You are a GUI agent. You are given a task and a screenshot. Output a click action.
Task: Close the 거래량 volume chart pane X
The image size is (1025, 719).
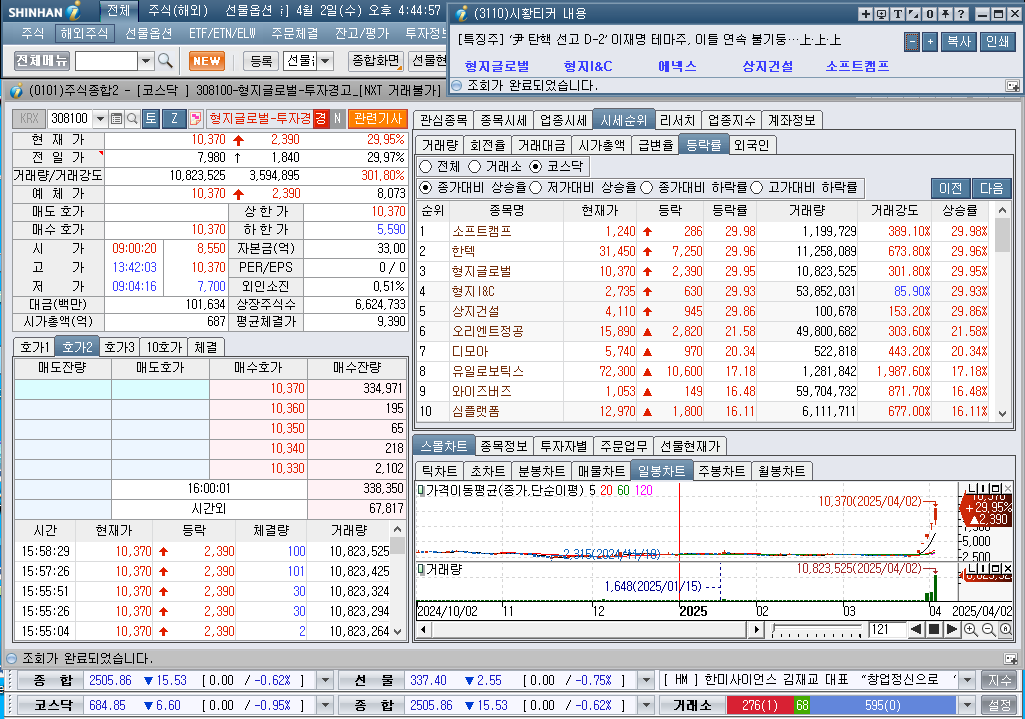click(x=1007, y=568)
